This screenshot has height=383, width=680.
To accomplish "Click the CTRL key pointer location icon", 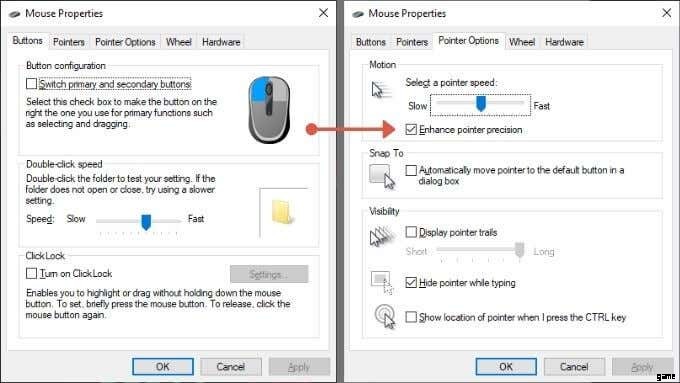I will [385, 317].
